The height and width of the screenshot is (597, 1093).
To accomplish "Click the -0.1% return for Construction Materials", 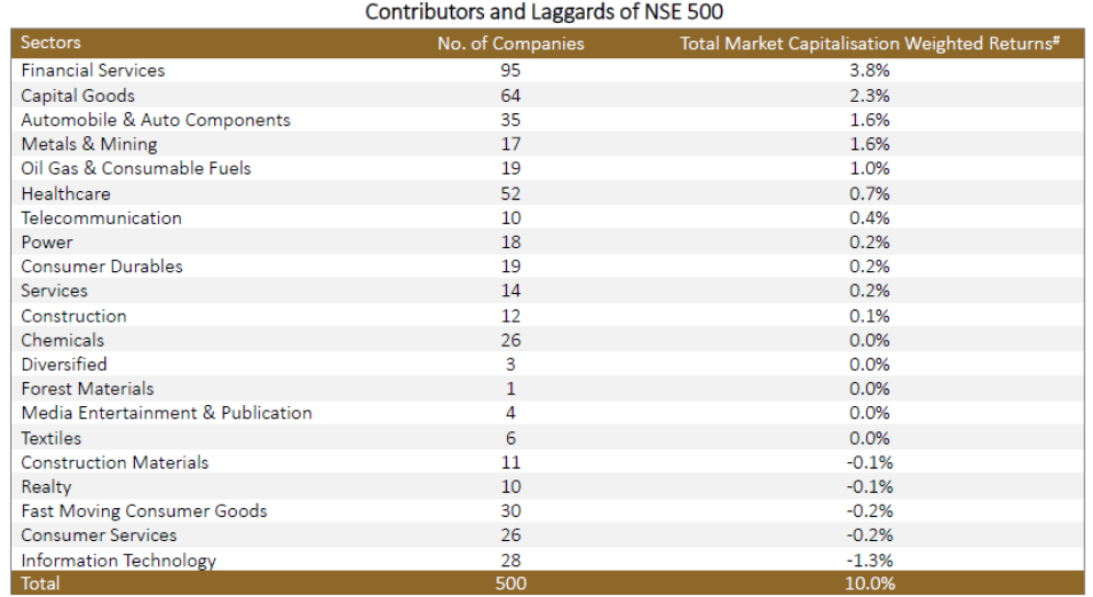I will click(x=869, y=463).
